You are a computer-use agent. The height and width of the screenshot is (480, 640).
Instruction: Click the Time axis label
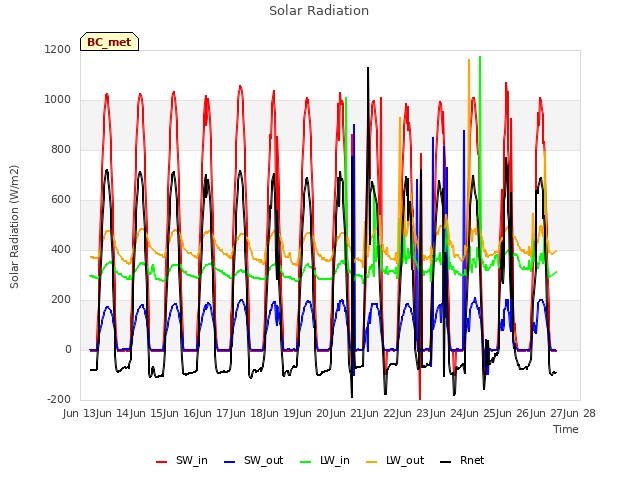pos(566,429)
